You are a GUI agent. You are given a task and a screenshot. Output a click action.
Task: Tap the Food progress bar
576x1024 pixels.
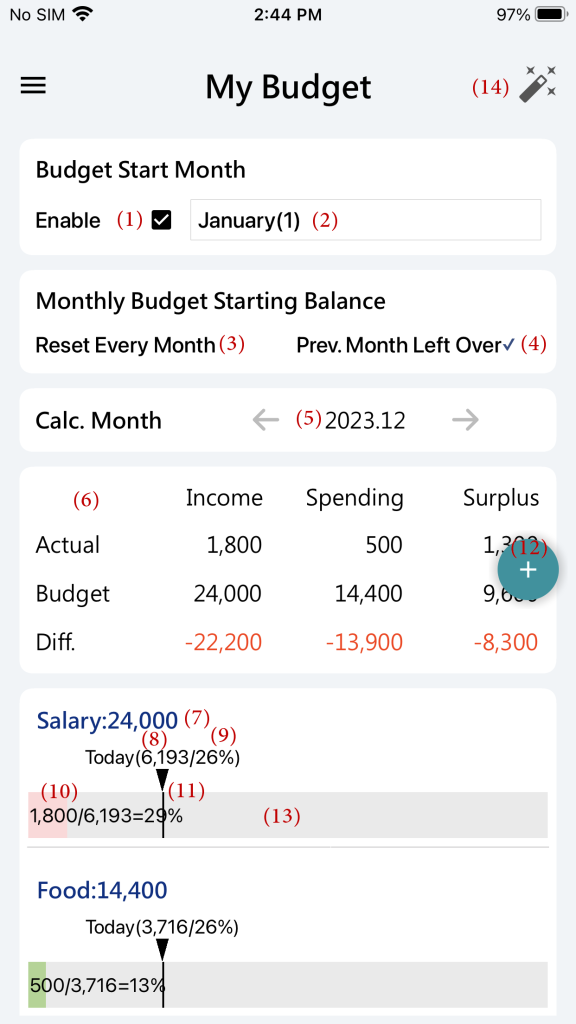tap(287, 985)
